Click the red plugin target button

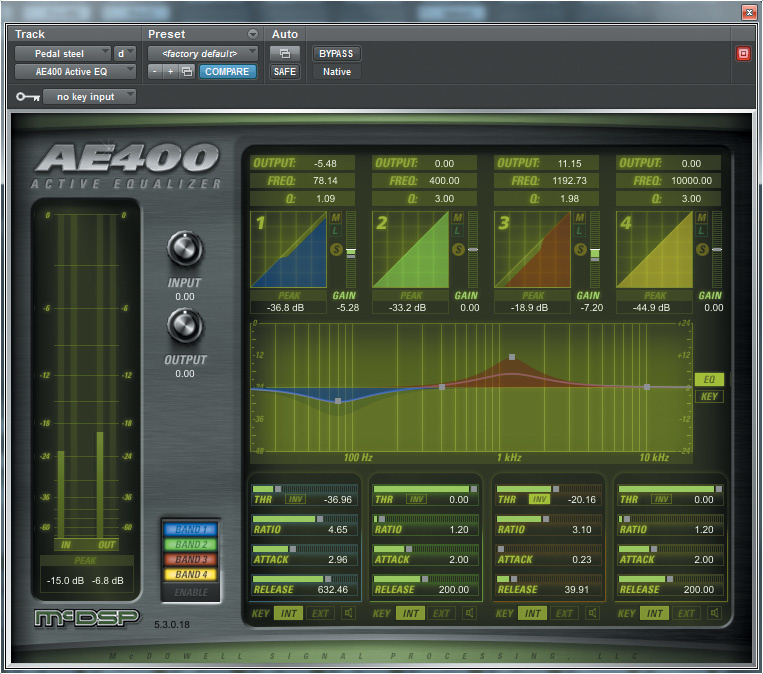click(x=743, y=54)
